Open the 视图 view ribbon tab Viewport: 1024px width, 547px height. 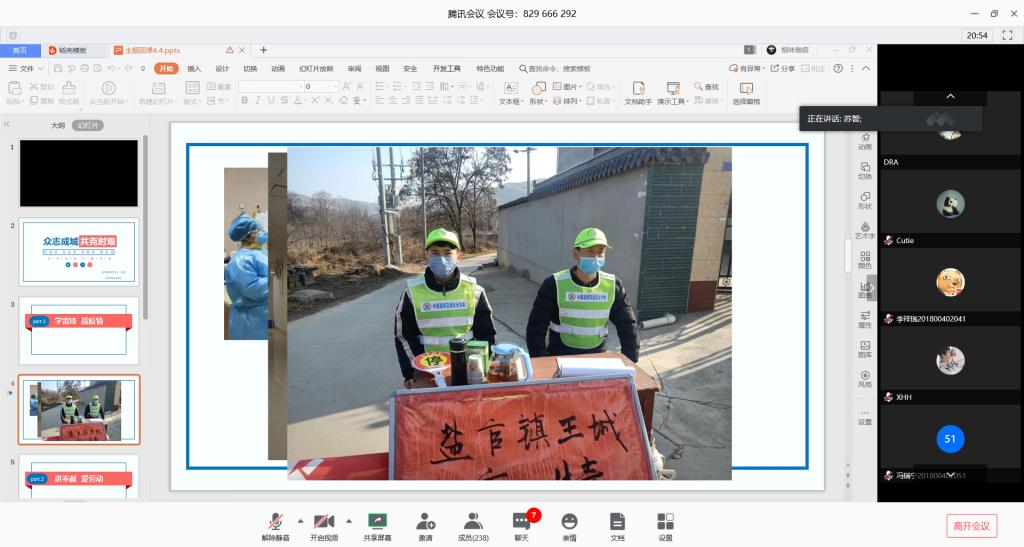(x=382, y=69)
